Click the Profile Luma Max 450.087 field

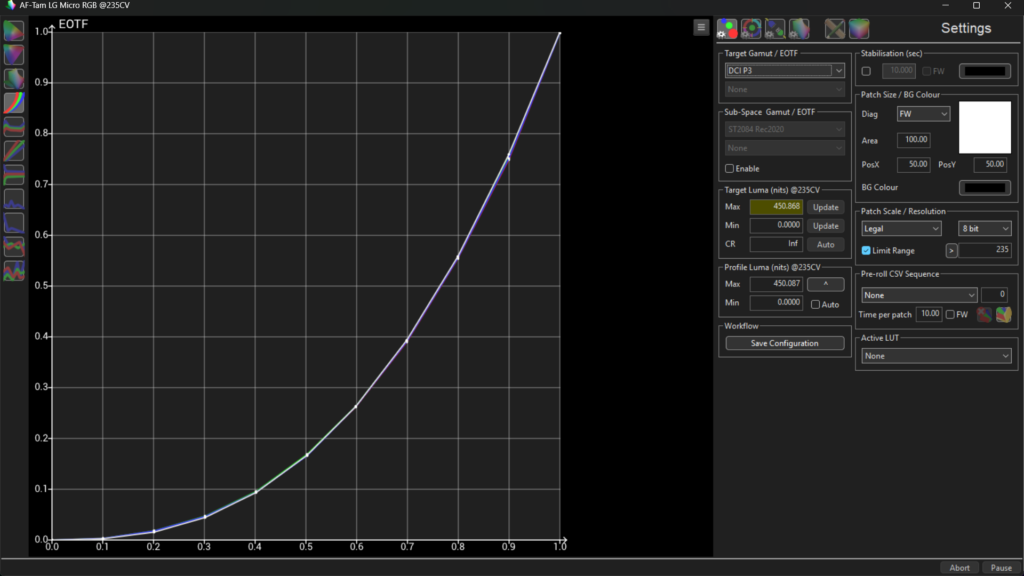(776, 284)
